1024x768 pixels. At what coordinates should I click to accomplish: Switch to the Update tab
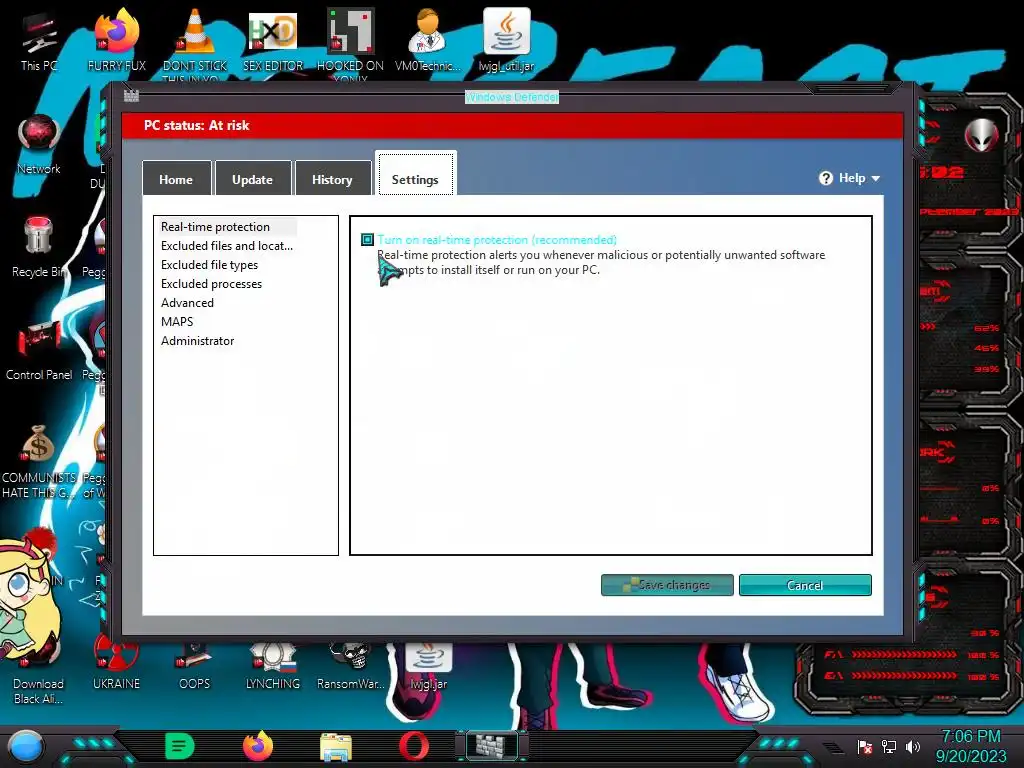253,179
